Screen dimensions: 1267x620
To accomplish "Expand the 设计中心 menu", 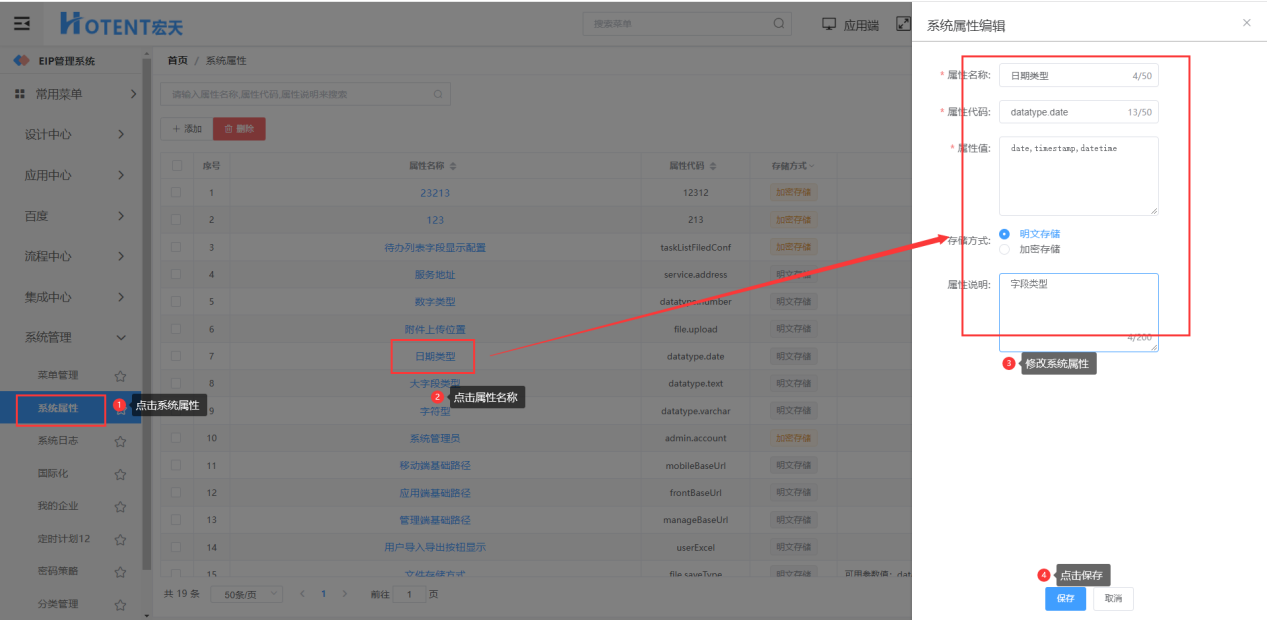I will tap(121, 134).
